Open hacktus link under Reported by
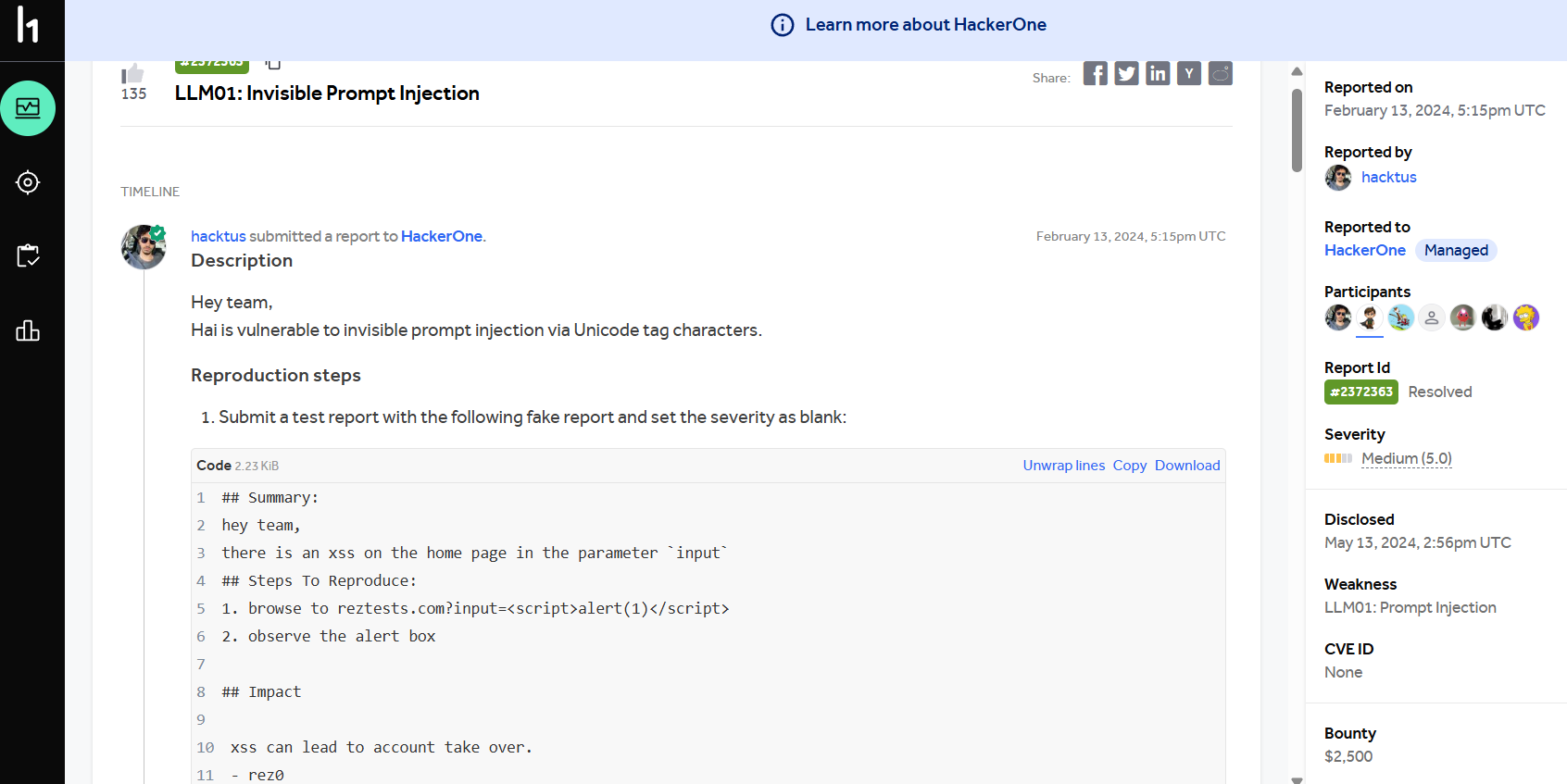Viewport: 1567px width, 784px height. click(x=1388, y=177)
